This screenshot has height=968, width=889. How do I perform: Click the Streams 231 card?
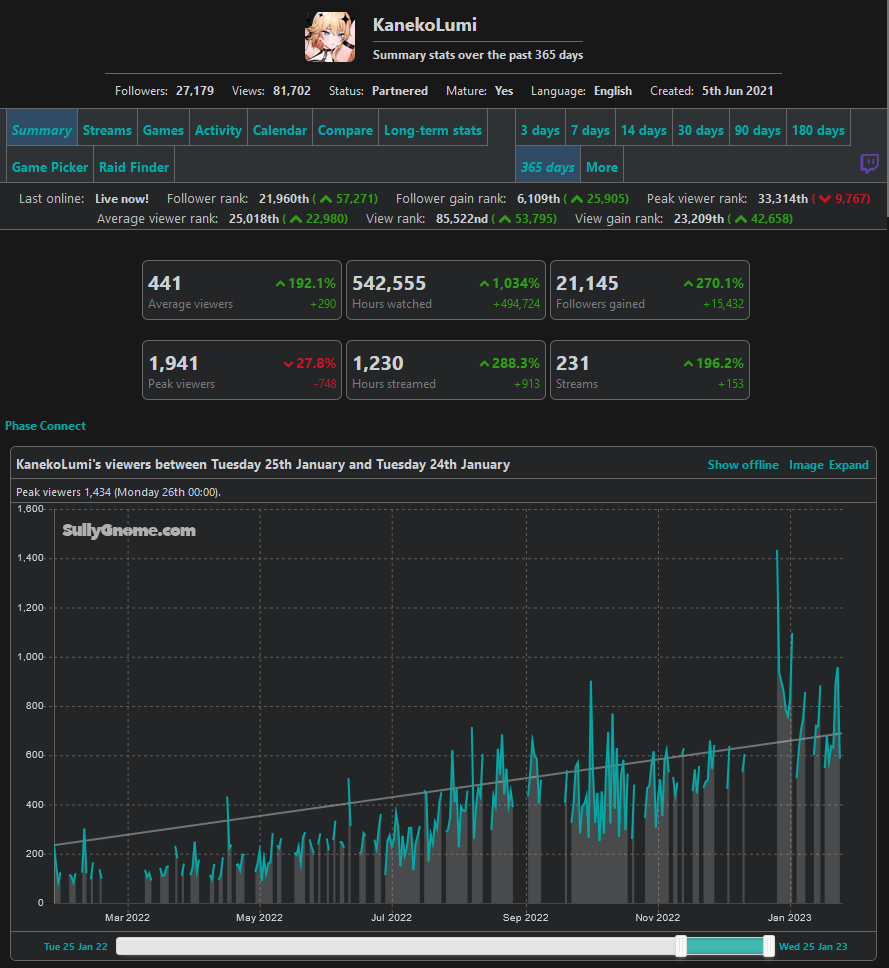pyautogui.click(x=649, y=370)
